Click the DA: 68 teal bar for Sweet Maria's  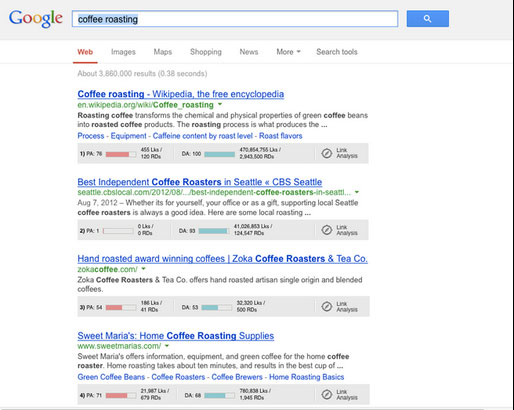click(x=219, y=395)
